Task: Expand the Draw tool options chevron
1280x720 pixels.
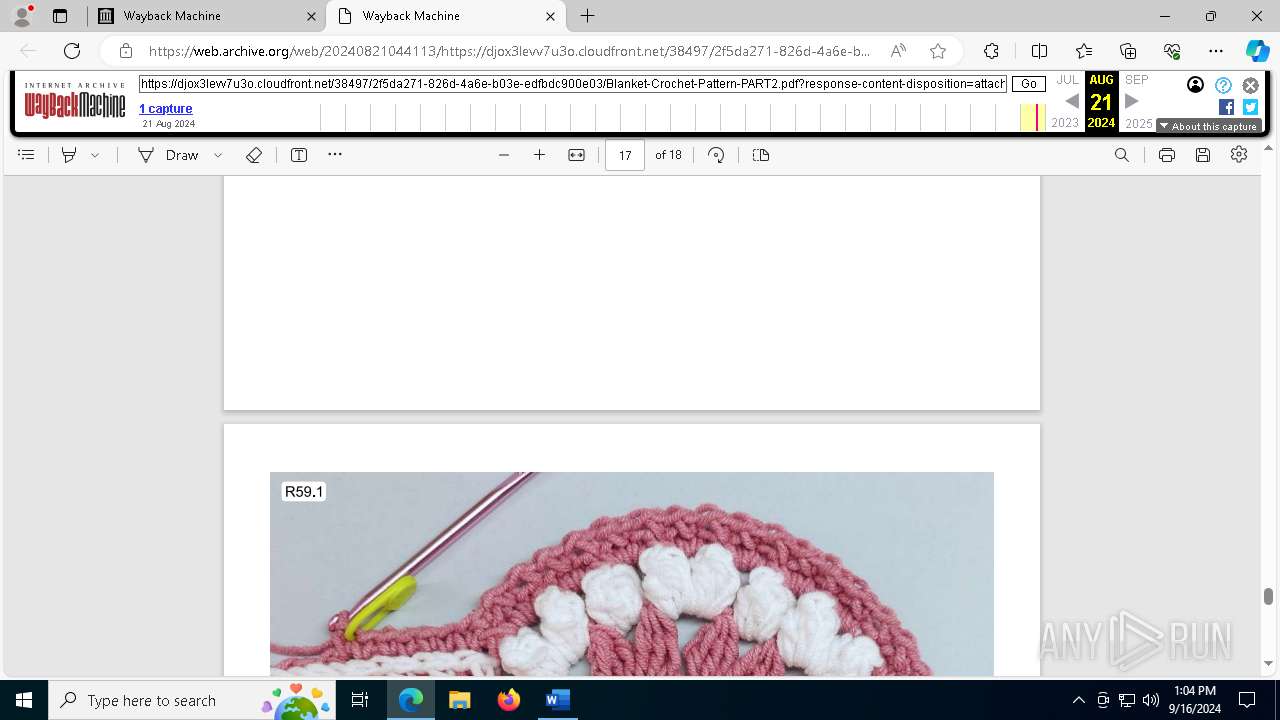Action: pos(218,155)
